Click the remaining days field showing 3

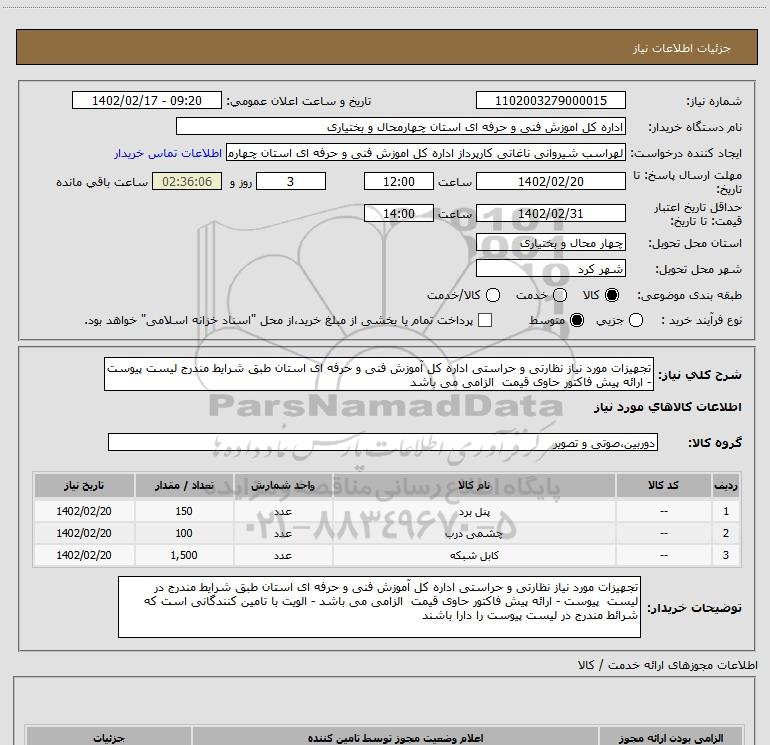(291, 182)
